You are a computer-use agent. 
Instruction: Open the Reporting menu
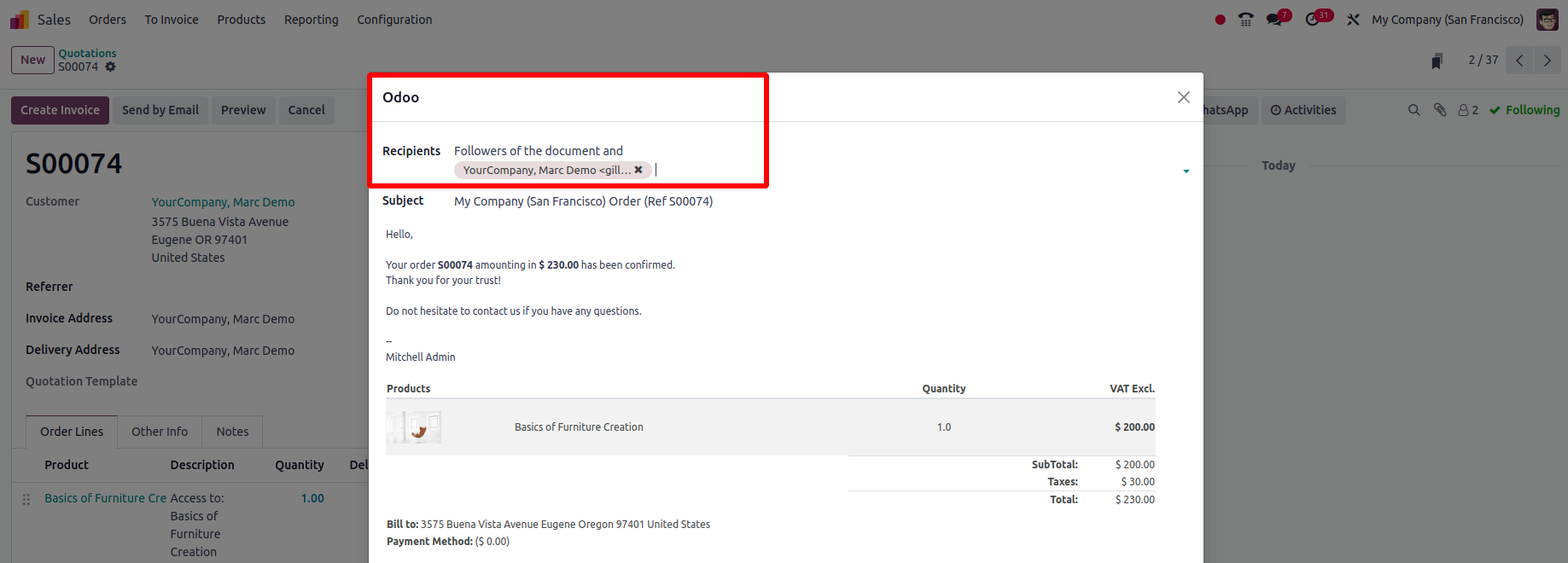click(x=311, y=20)
